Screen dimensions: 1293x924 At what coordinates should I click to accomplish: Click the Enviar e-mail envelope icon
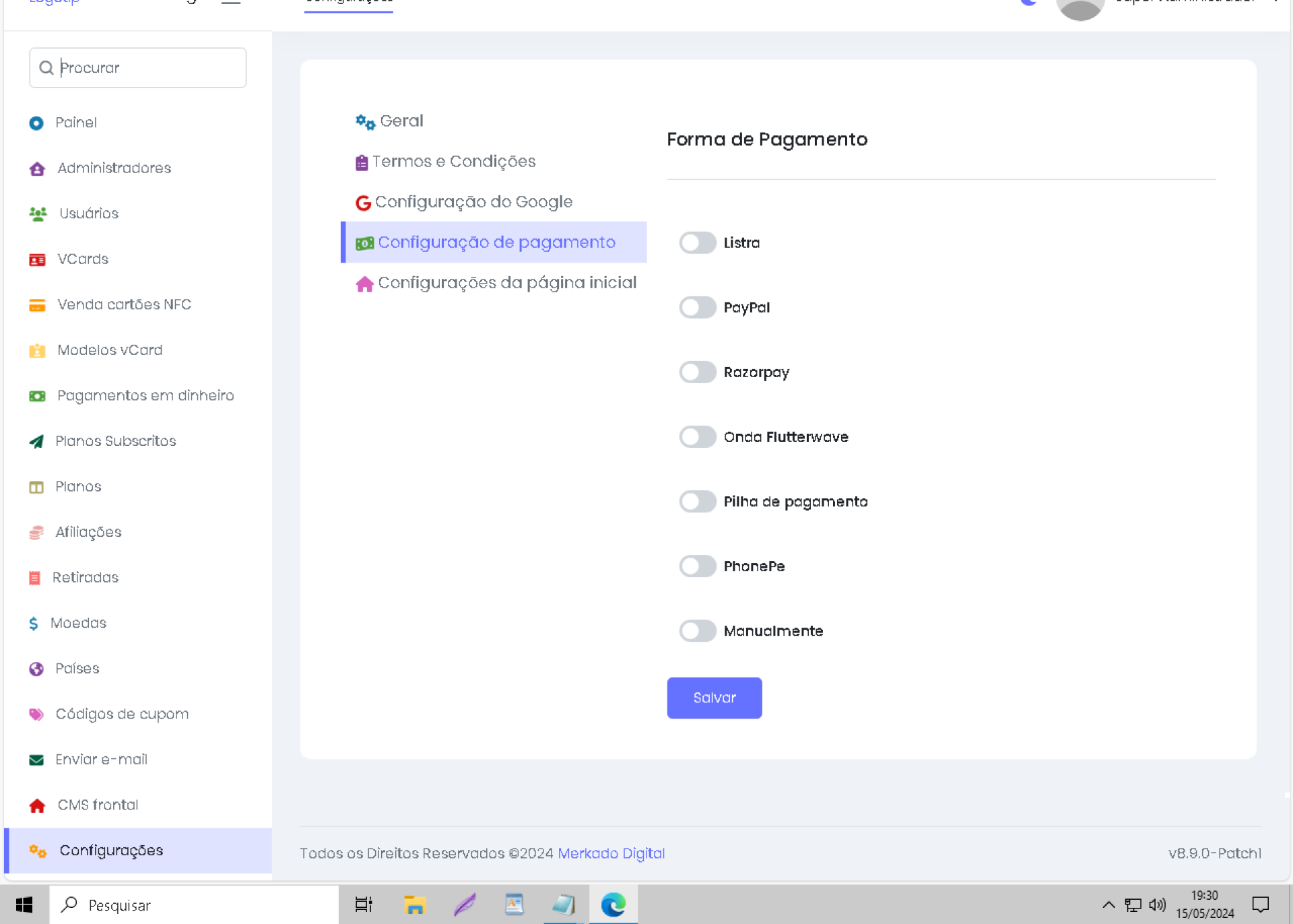tap(36, 760)
